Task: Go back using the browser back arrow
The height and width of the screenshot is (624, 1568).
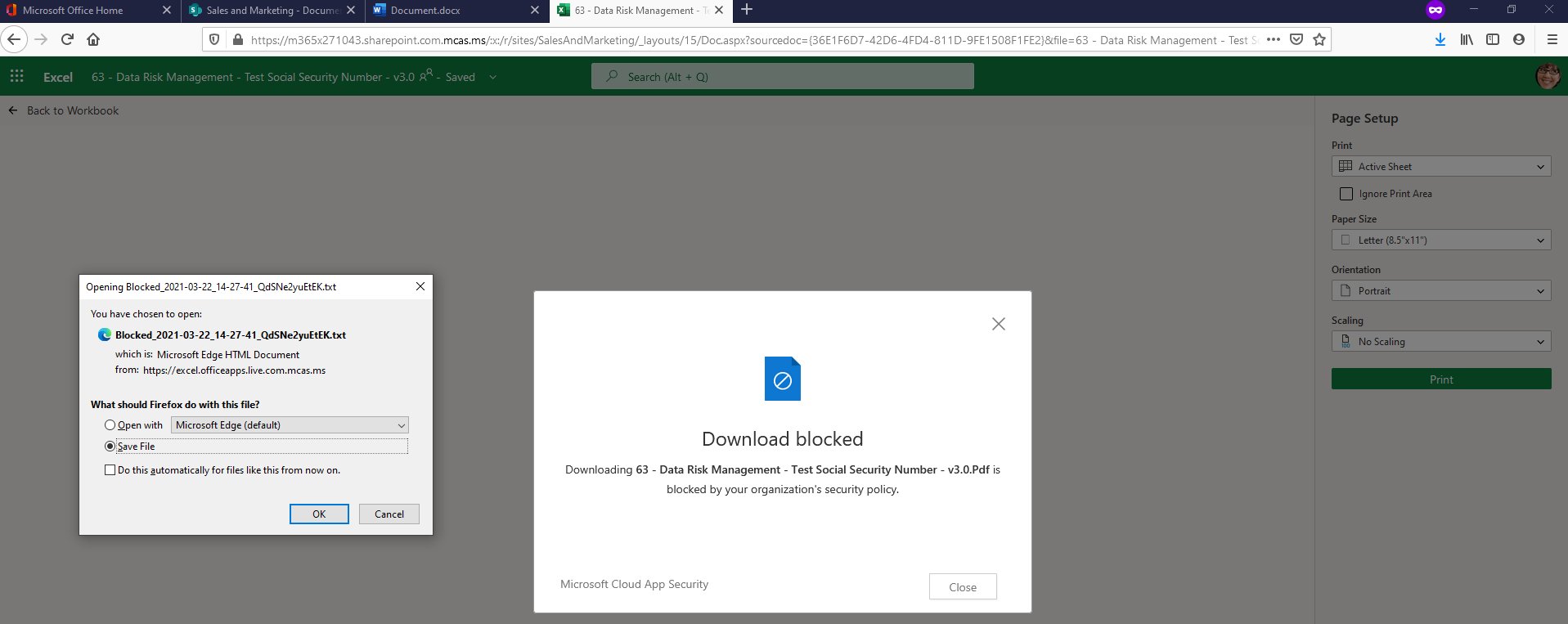Action: point(14,39)
